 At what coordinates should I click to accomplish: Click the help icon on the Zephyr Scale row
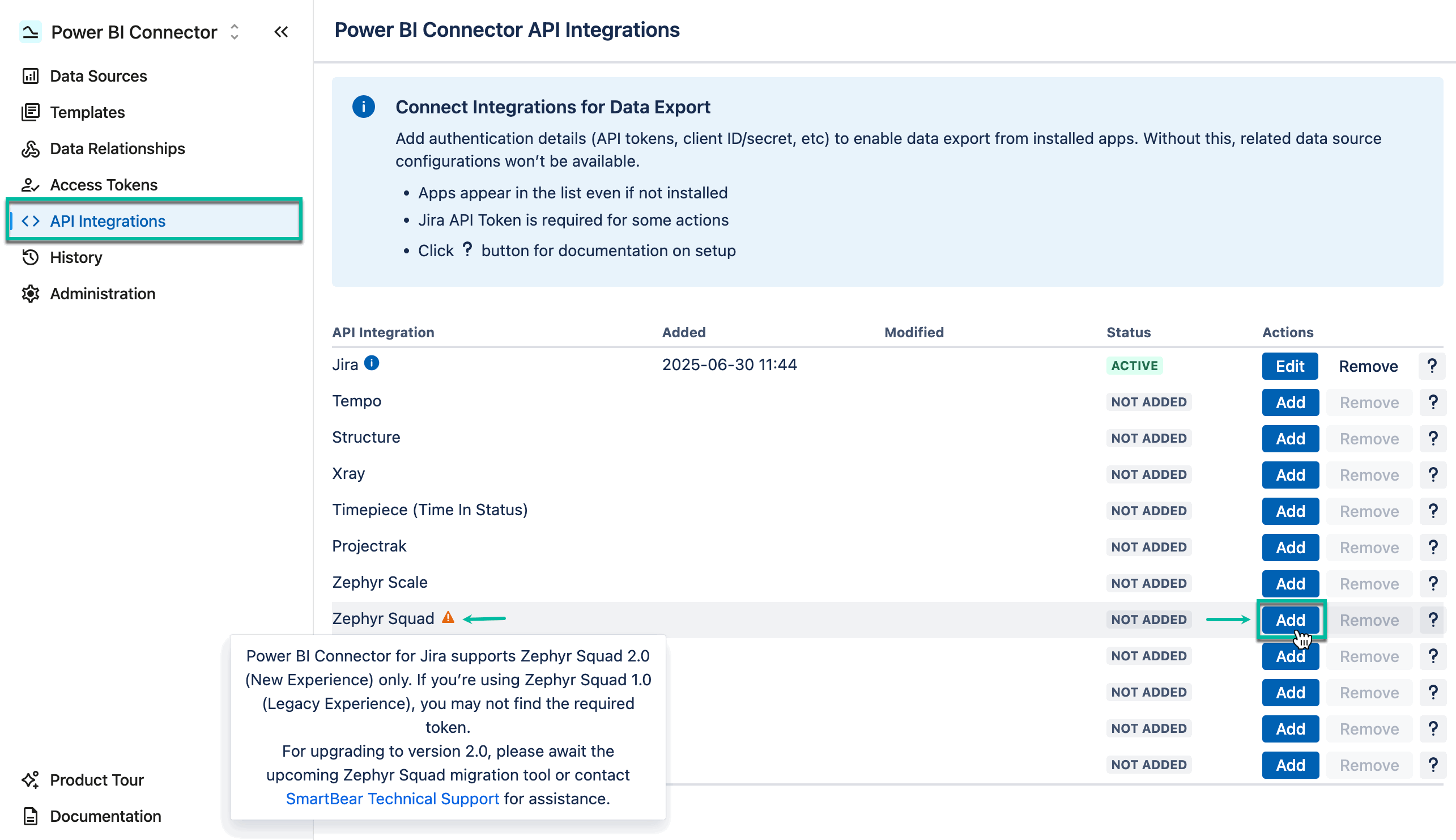1432,583
